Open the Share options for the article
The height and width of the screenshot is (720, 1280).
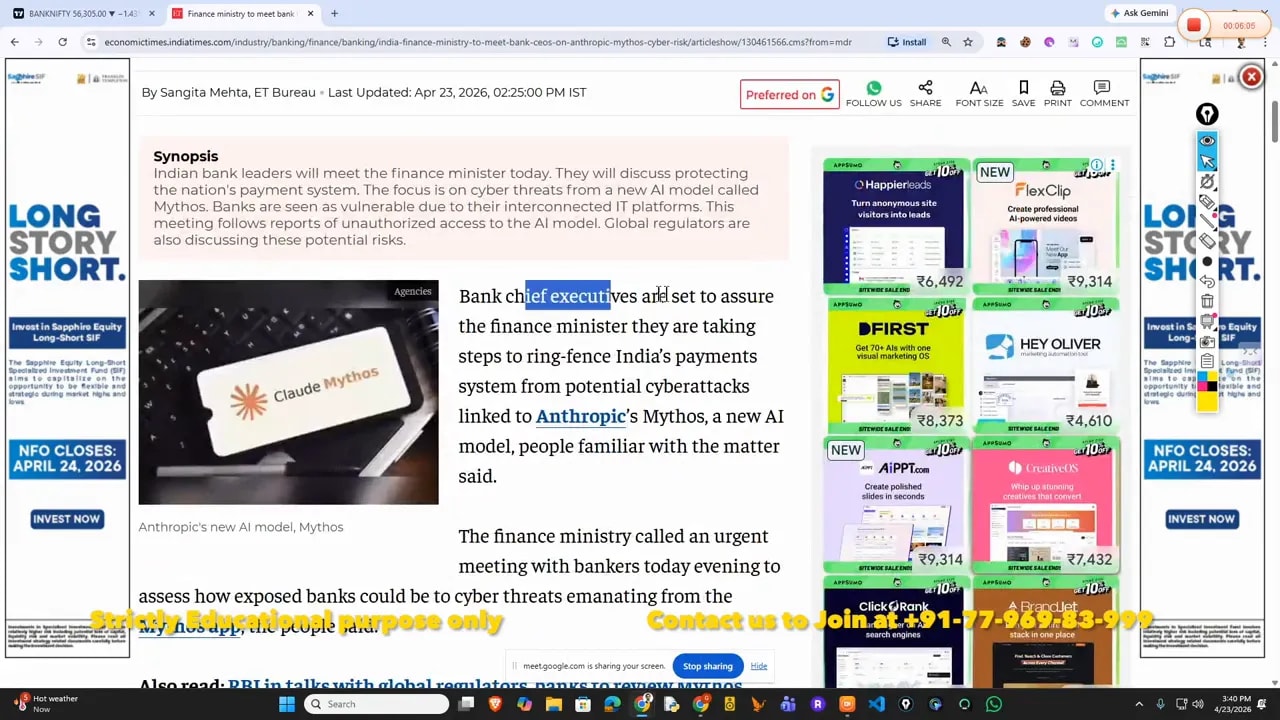925,89
